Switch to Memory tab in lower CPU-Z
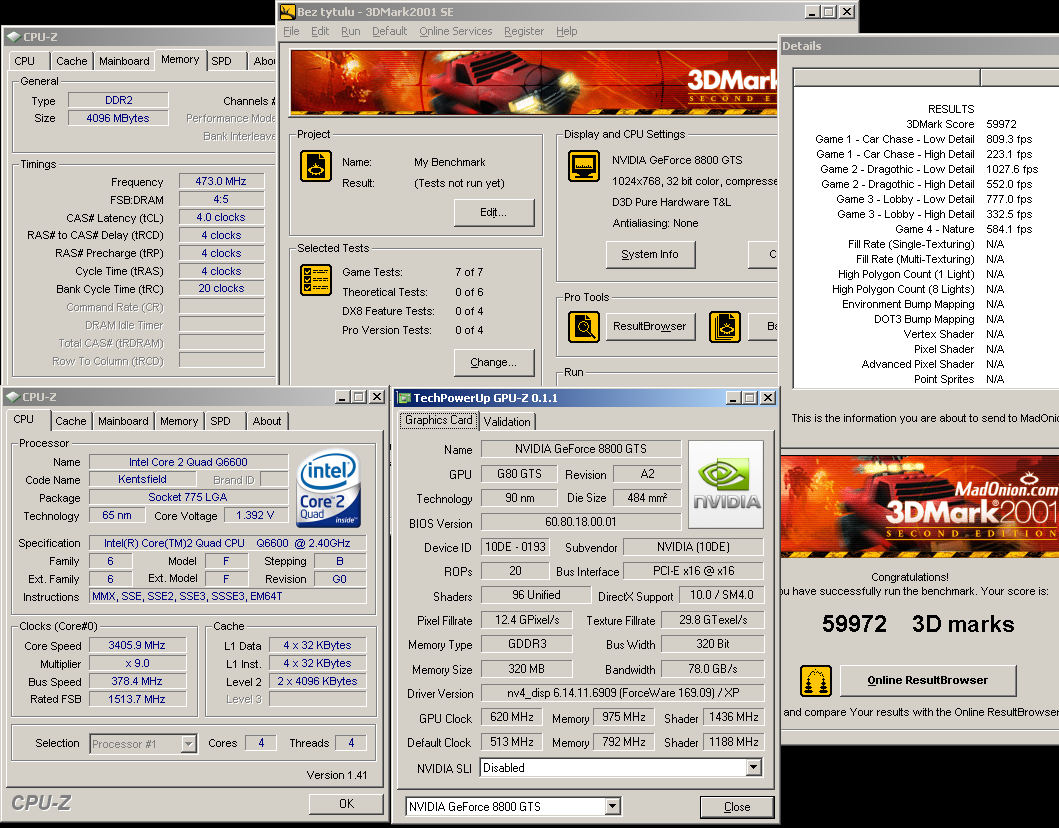 pyautogui.click(x=179, y=421)
